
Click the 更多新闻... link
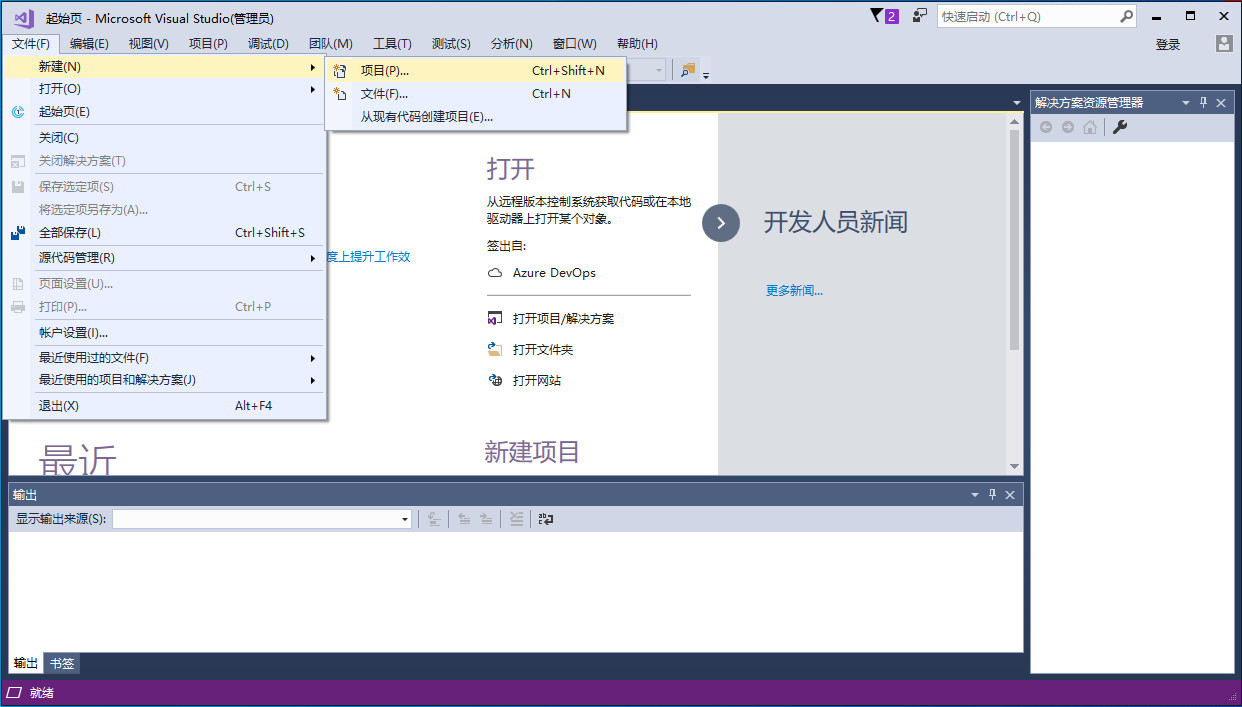pos(794,291)
